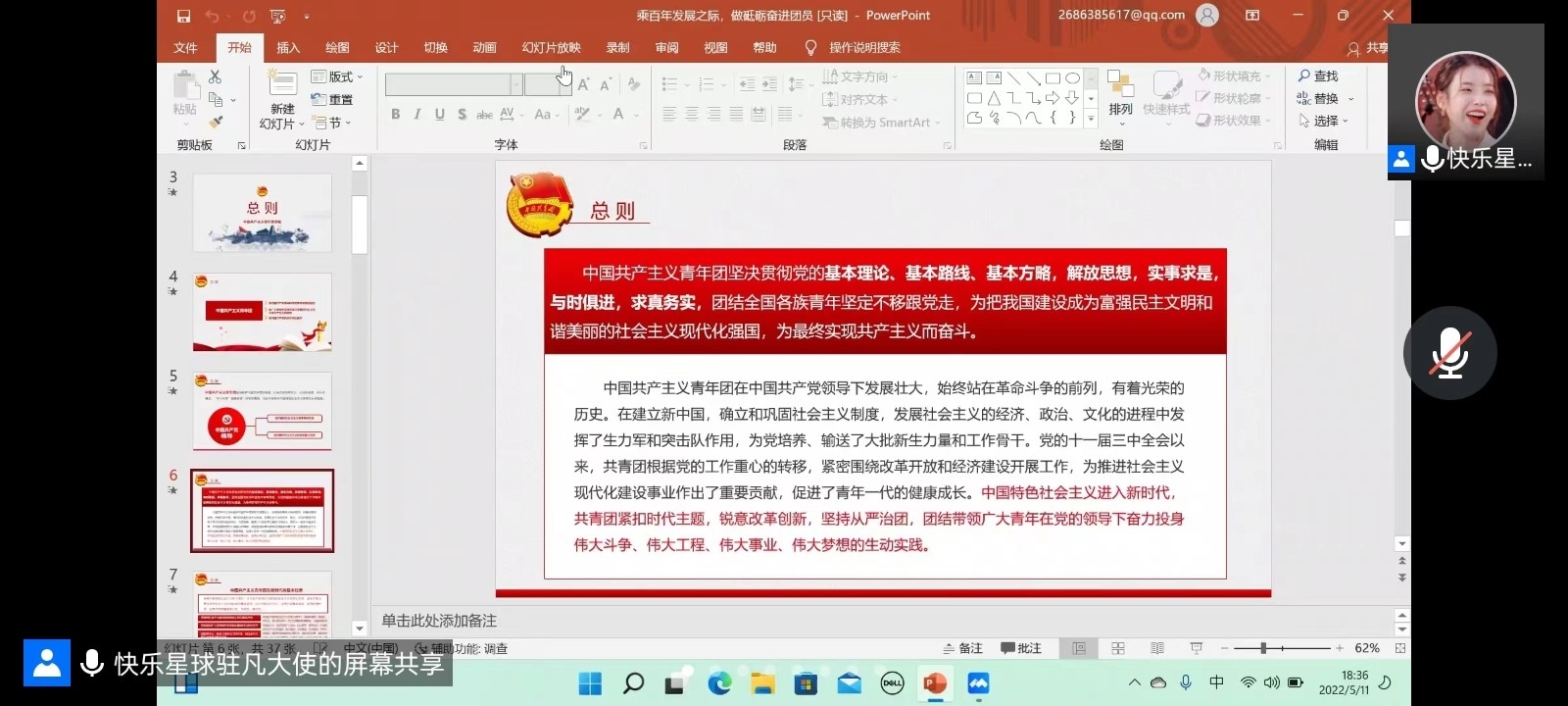Viewport: 1568px width, 706px height.
Task: Click the Share (共享) button
Action: click(1368, 48)
